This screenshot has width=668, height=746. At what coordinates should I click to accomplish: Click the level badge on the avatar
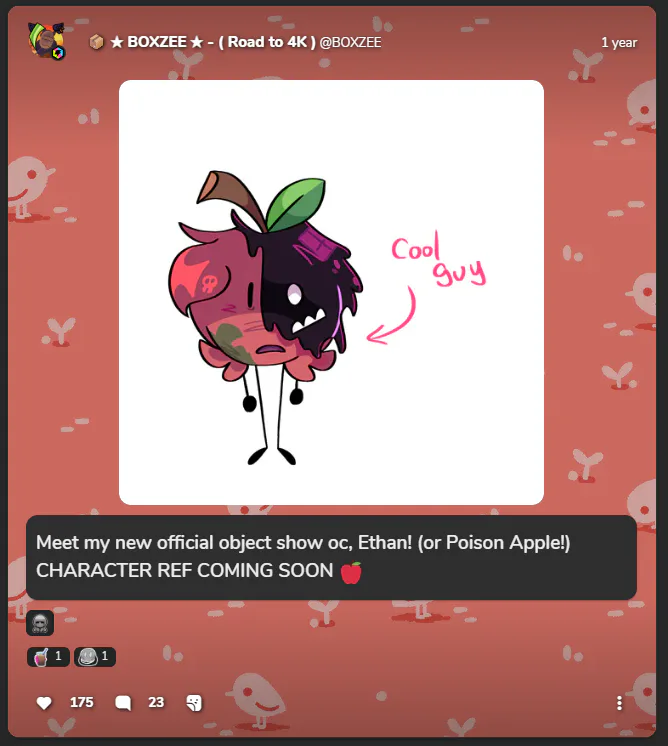coord(59,53)
